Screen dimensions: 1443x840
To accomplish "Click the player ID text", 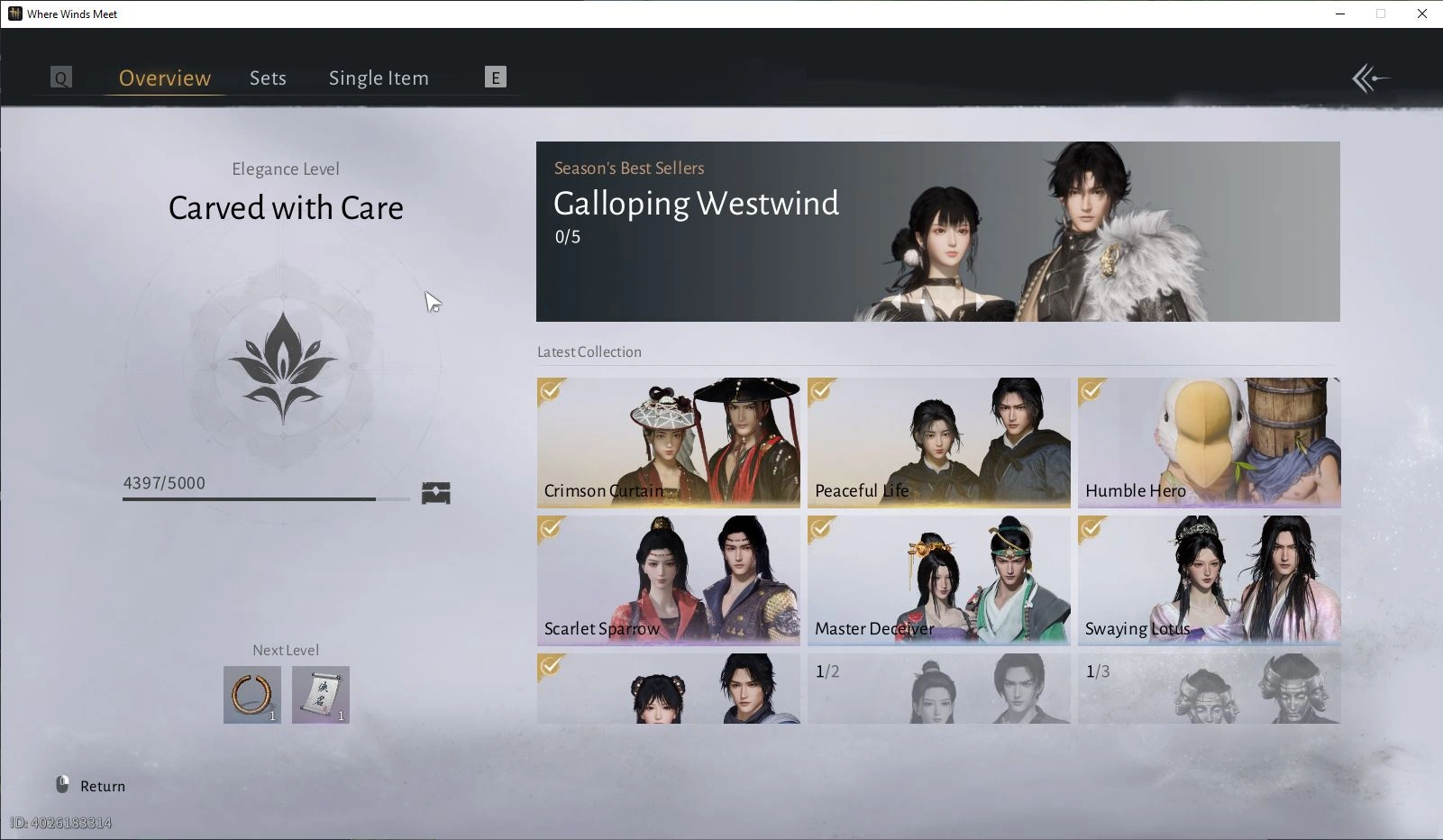I will [61, 823].
